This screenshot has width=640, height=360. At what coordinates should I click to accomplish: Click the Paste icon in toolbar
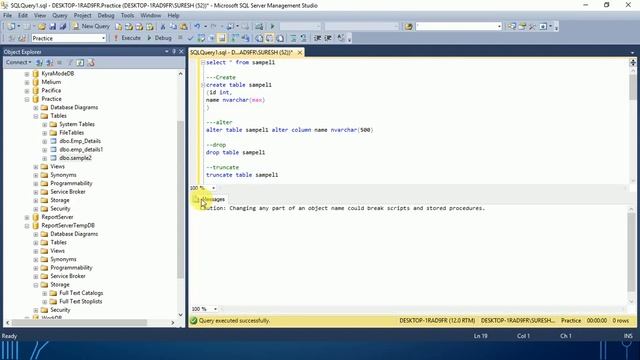pyautogui.click(x=184, y=27)
